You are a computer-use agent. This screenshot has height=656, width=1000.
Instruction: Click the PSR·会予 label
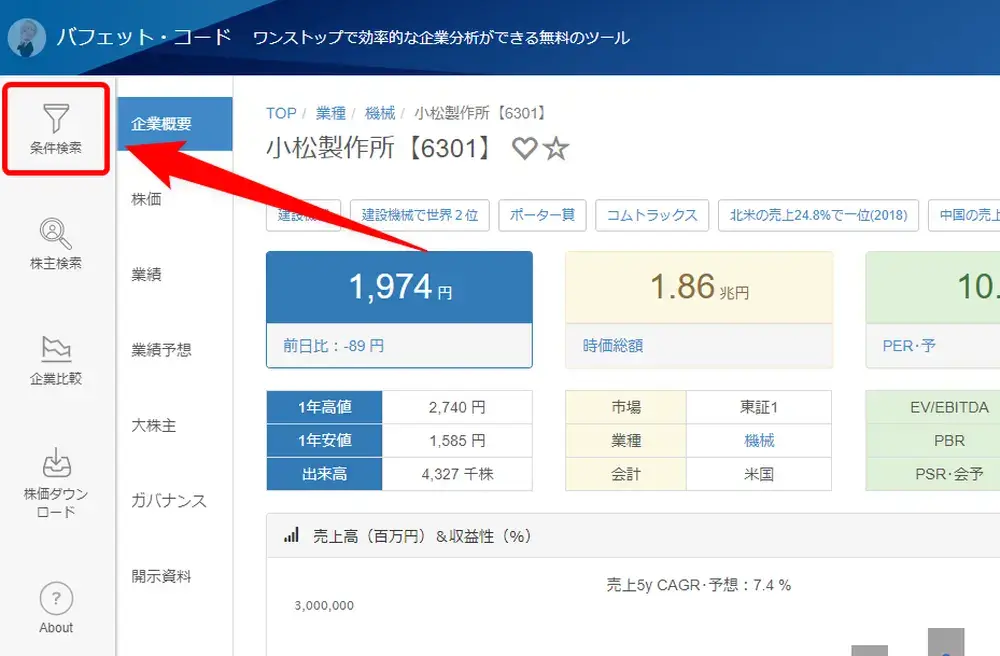[x=950, y=474]
